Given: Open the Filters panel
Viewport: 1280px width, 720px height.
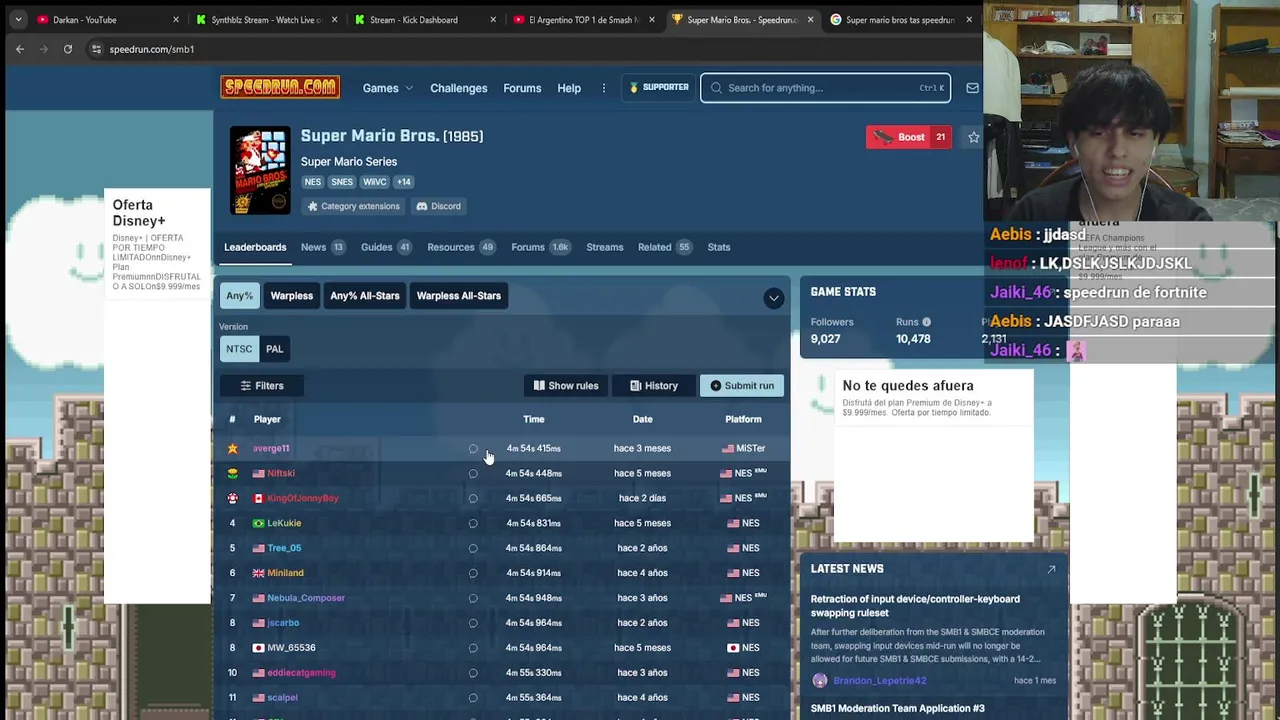Looking at the screenshot, I should (x=262, y=386).
